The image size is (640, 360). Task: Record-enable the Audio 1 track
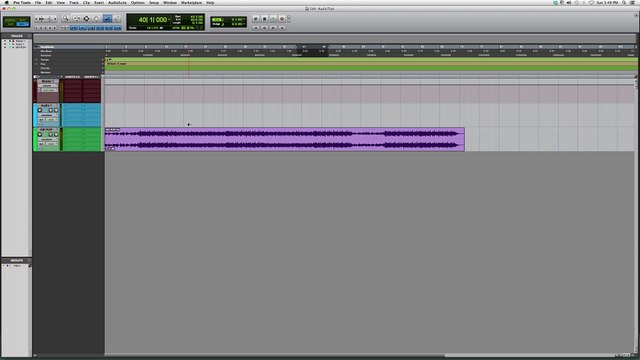tap(40, 110)
